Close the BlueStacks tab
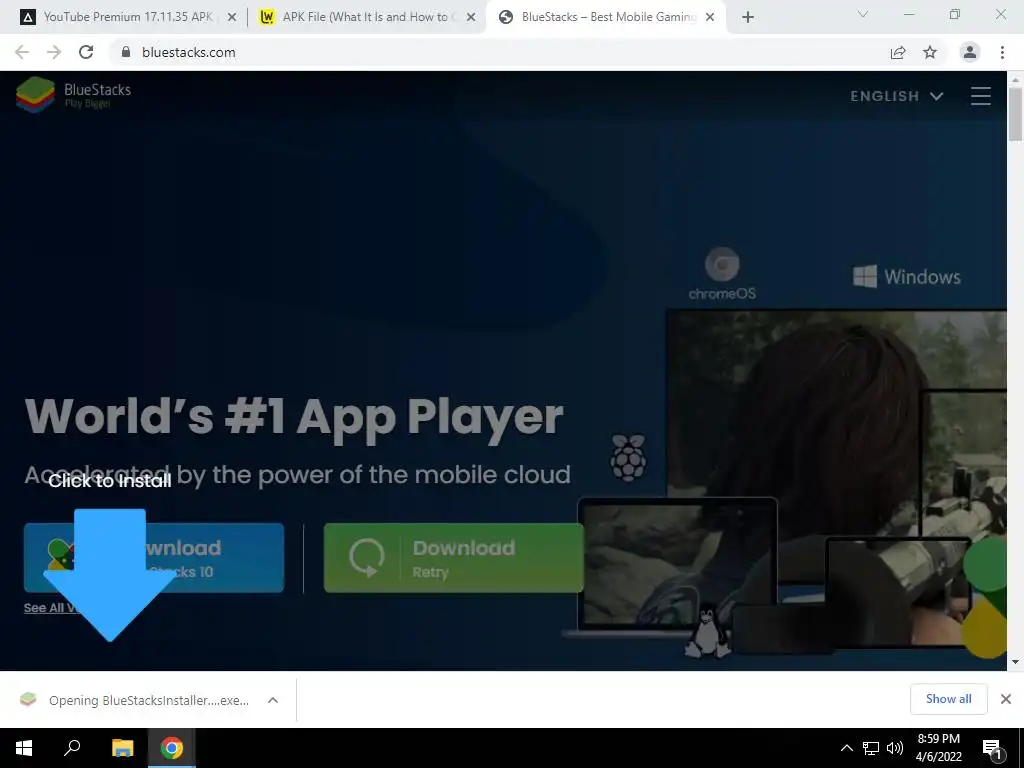 711,18
